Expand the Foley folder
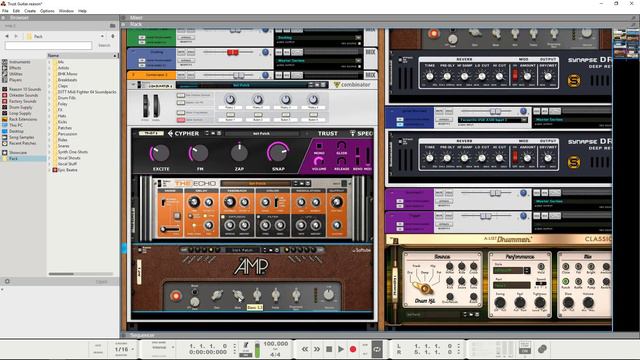Screen dimensions: 640x360 pyautogui.click(x=49, y=104)
